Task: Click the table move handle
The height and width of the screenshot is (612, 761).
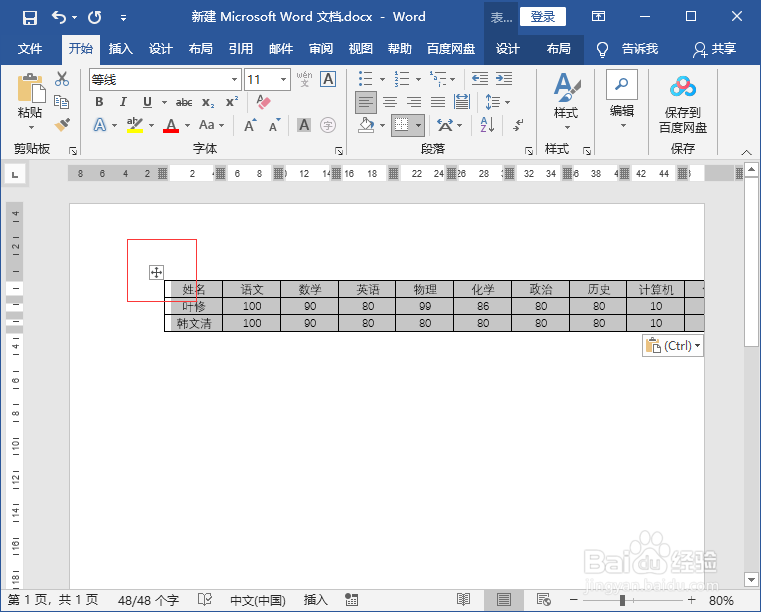Action: (x=156, y=273)
